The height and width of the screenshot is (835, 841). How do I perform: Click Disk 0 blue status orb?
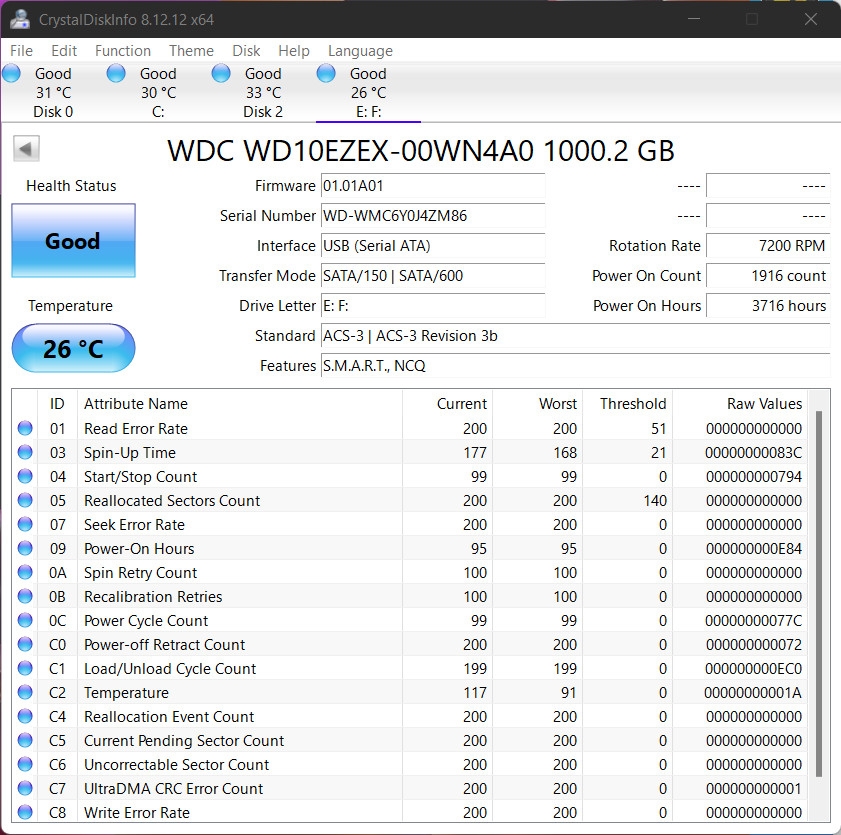[11, 73]
